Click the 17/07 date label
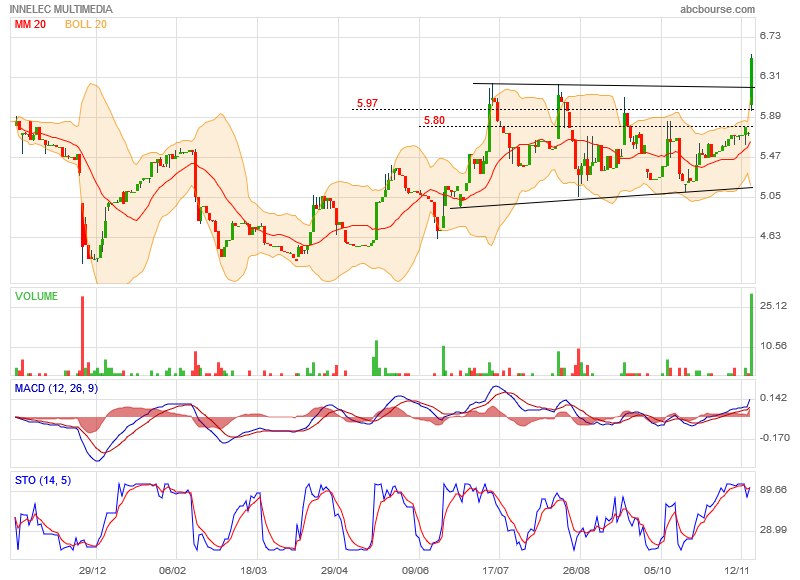Screen dimensions: 800x580 pyautogui.click(x=496, y=570)
